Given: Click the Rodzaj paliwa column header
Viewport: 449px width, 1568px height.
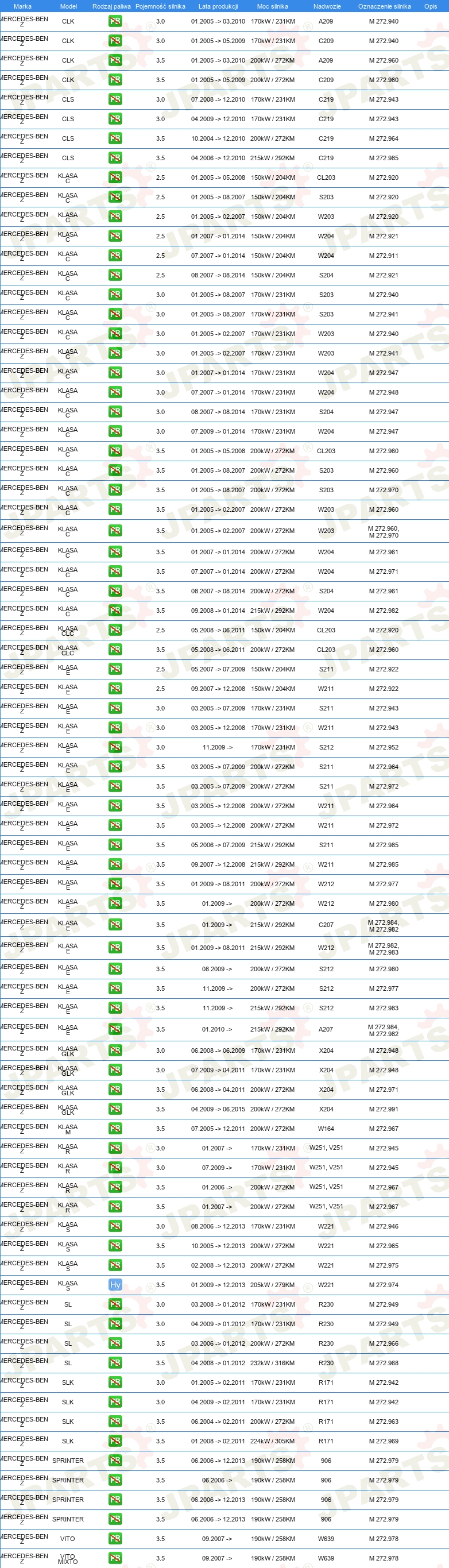Looking at the screenshot, I should point(111,6).
